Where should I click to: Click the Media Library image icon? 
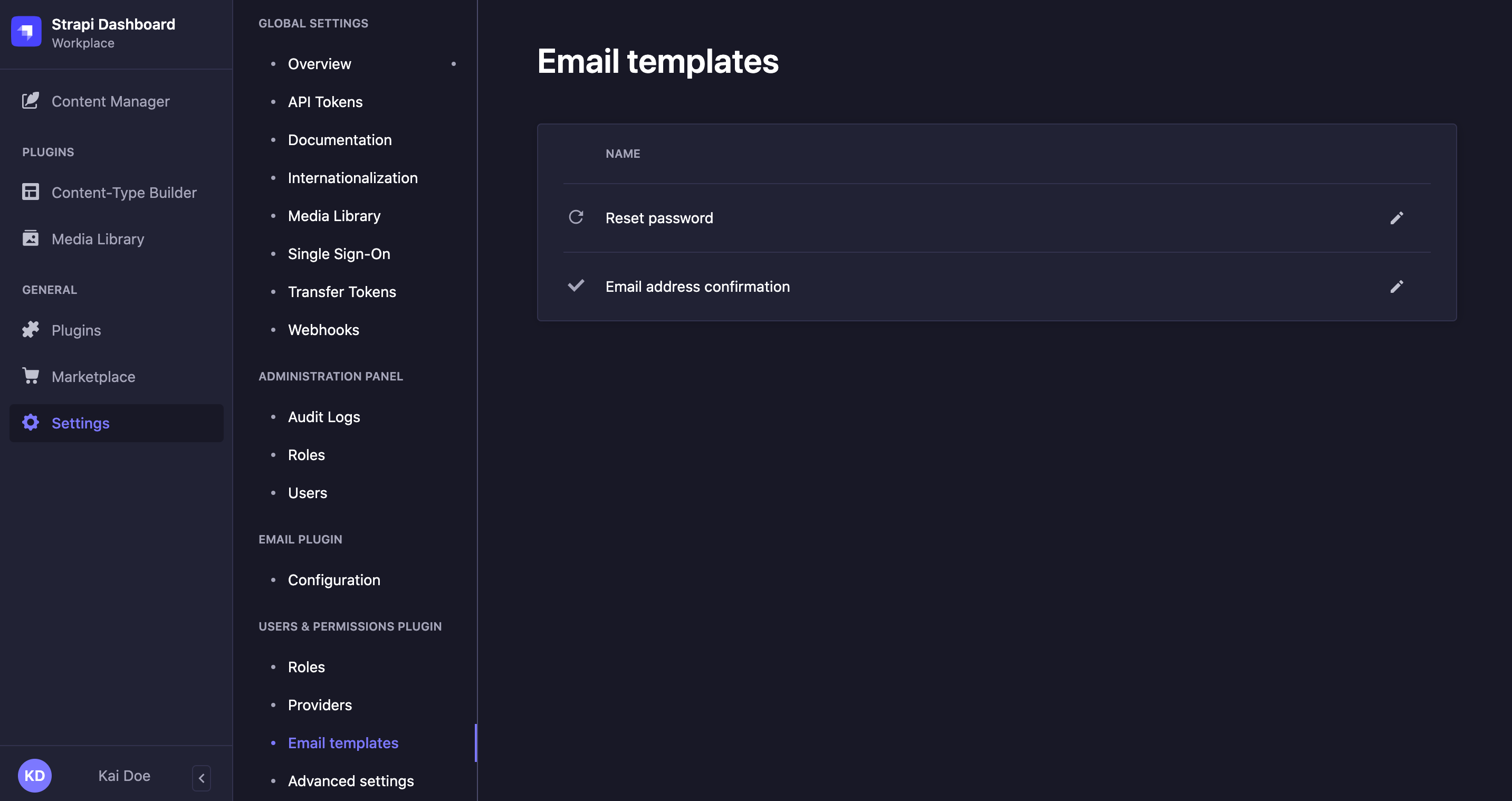click(x=31, y=239)
